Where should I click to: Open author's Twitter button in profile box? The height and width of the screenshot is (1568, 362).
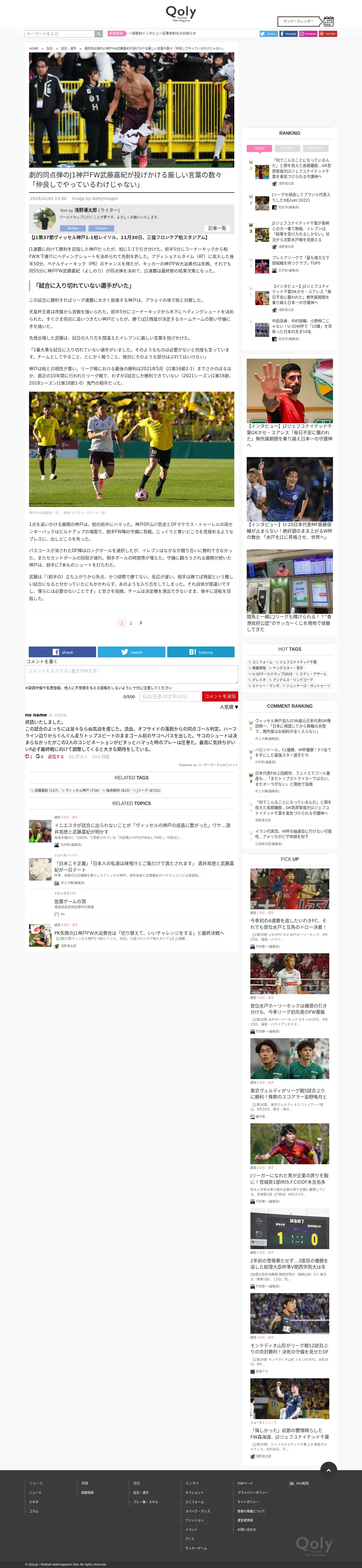[x=73, y=228]
